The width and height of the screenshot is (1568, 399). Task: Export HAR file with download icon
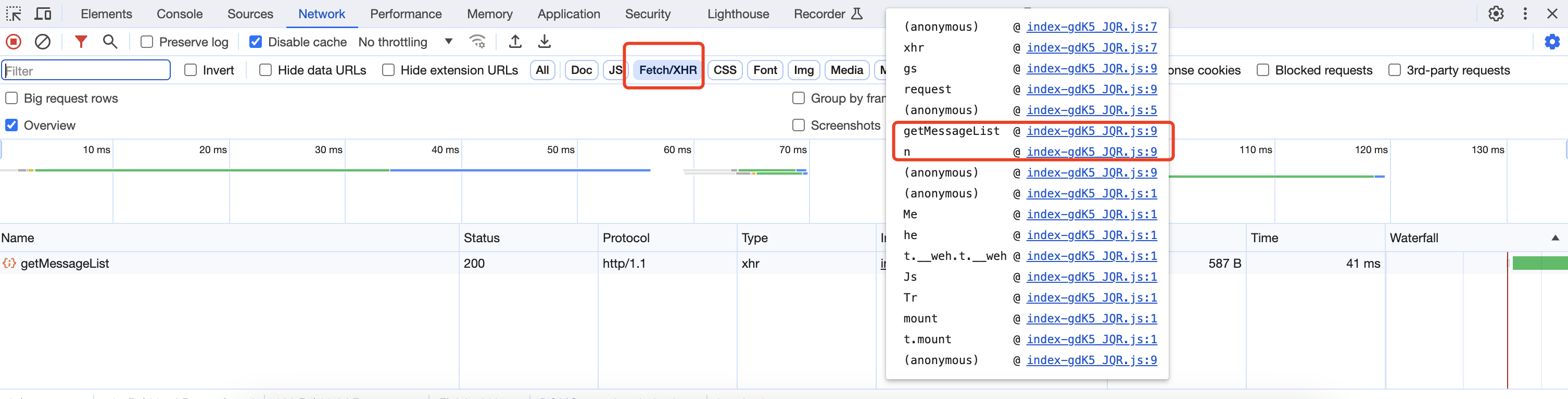(x=544, y=42)
